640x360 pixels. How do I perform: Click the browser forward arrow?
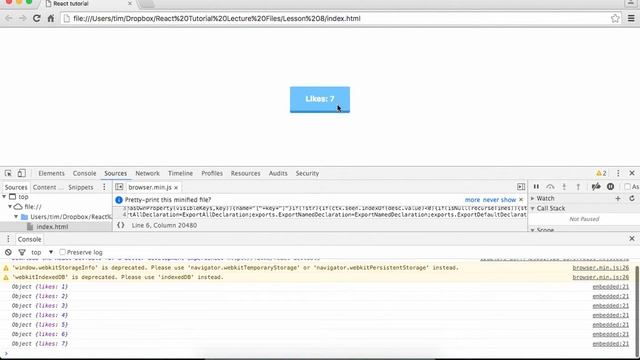pyautogui.click(x=22, y=18)
